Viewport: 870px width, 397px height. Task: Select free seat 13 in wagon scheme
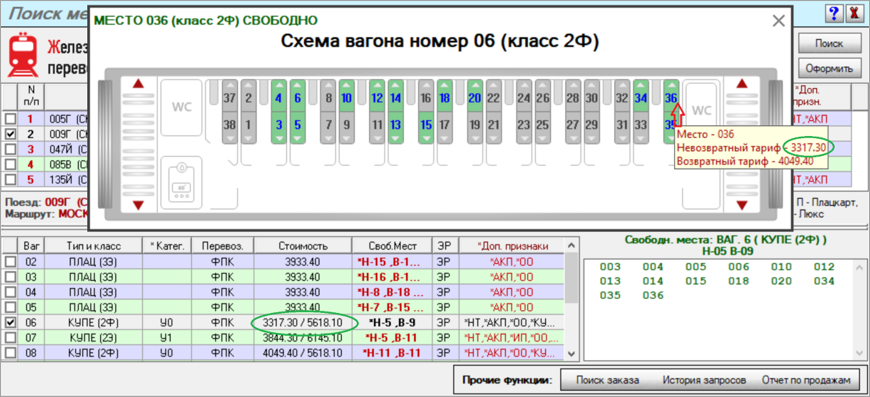point(395,127)
